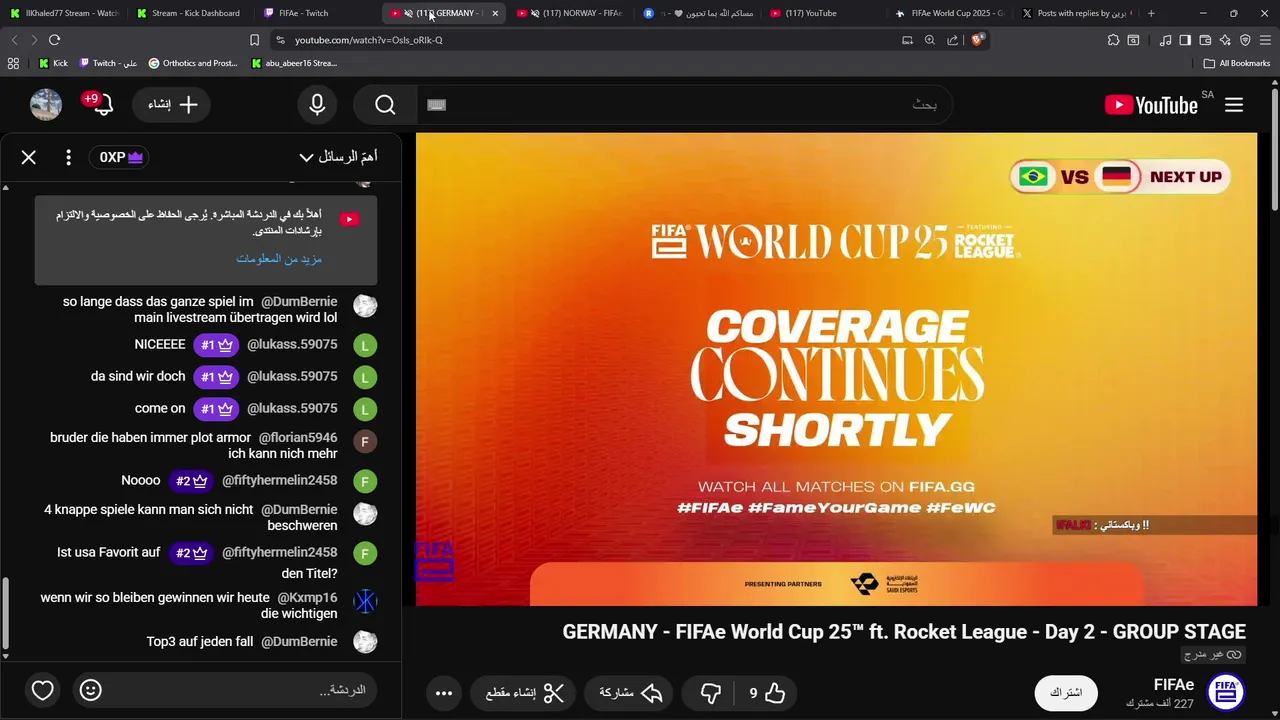Viewport: 1280px width, 720px height.
Task: Open the Orthotics and Prost... bookmark
Action: pyautogui.click(x=193, y=63)
